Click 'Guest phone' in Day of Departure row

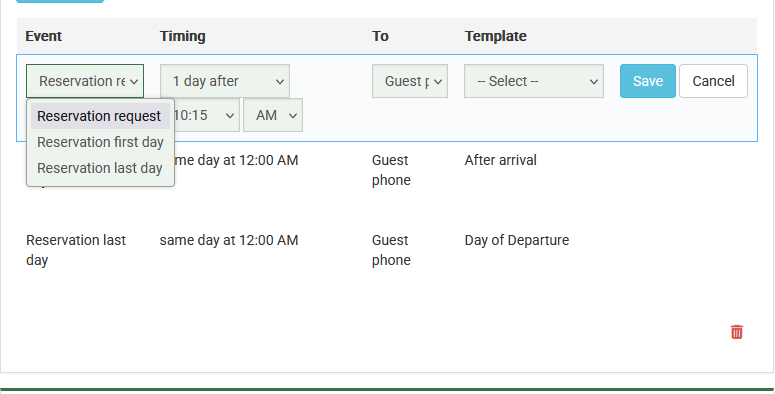(391, 250)
